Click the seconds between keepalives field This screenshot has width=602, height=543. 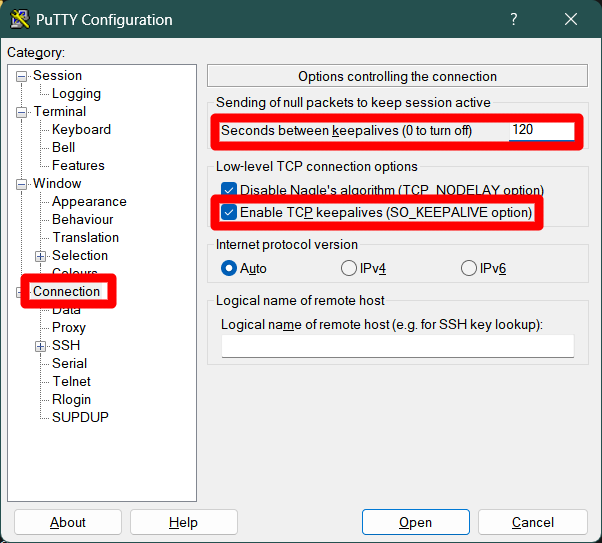tap(541, 131)
